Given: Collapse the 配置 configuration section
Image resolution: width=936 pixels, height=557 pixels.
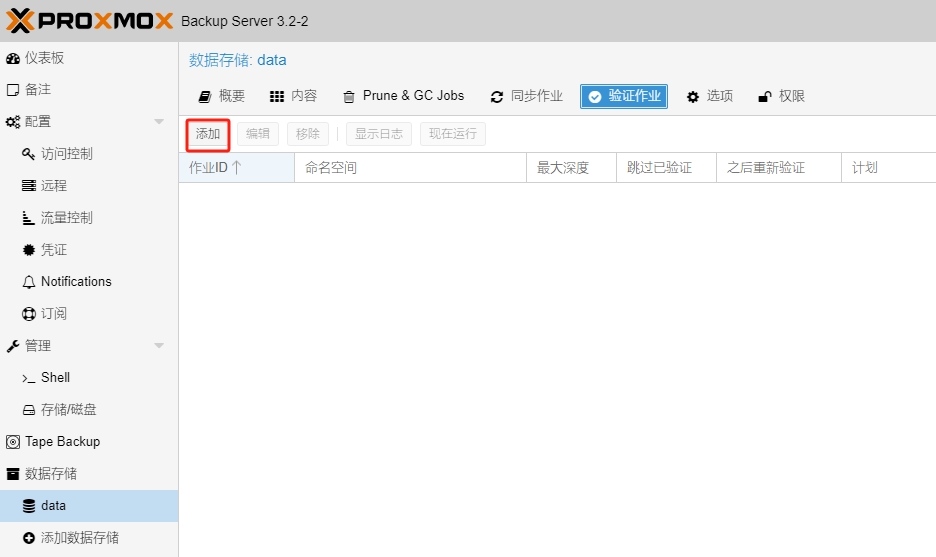Looking at the screenshot, I should tap(159, 122).
